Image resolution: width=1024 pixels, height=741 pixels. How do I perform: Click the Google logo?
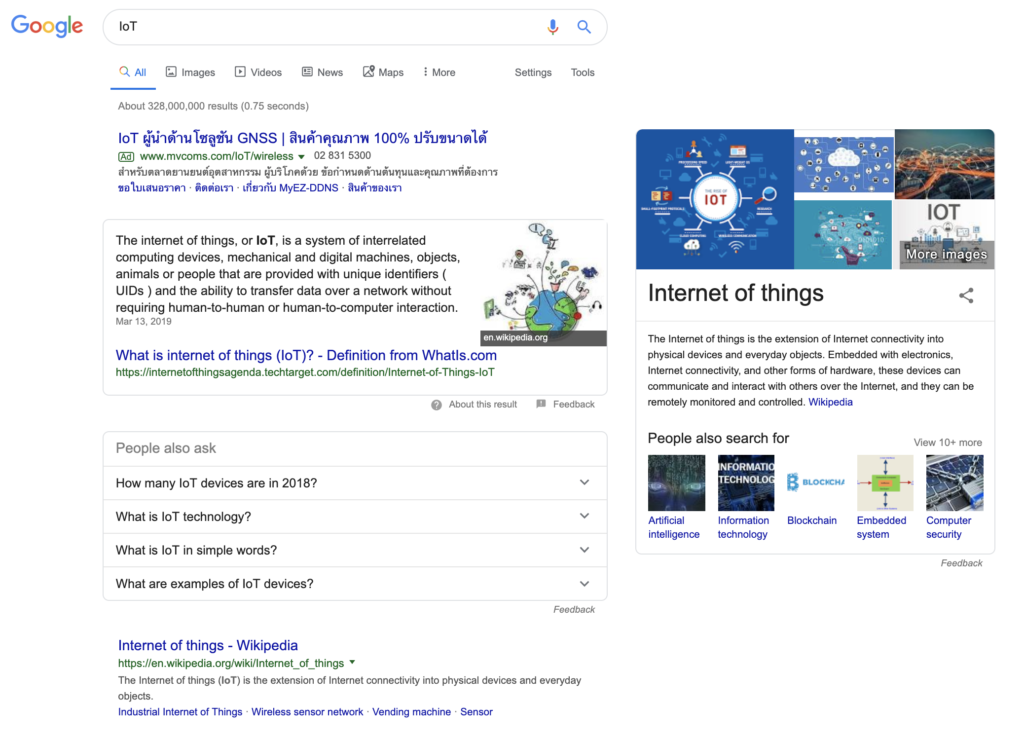click(x=47, y=26)
